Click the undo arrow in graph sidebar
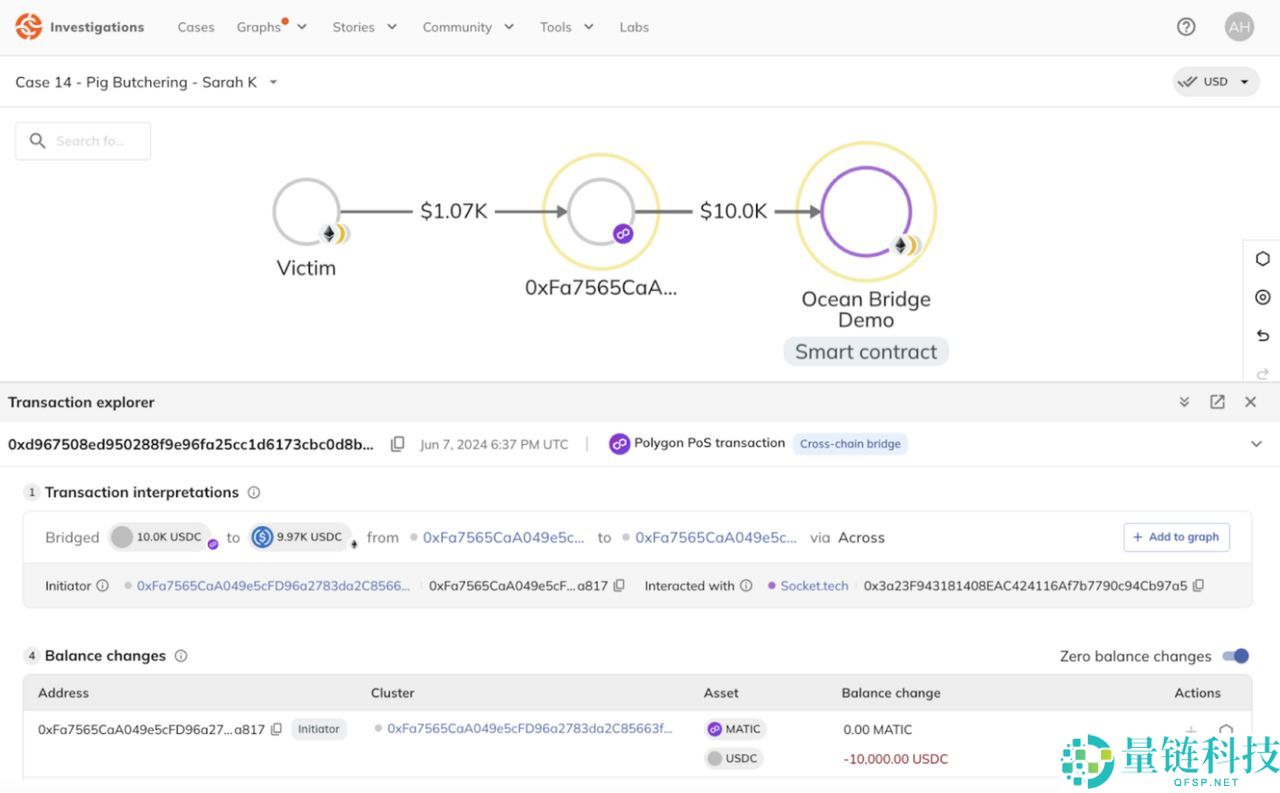1280x793 pixels. (x=1262, y=336)
